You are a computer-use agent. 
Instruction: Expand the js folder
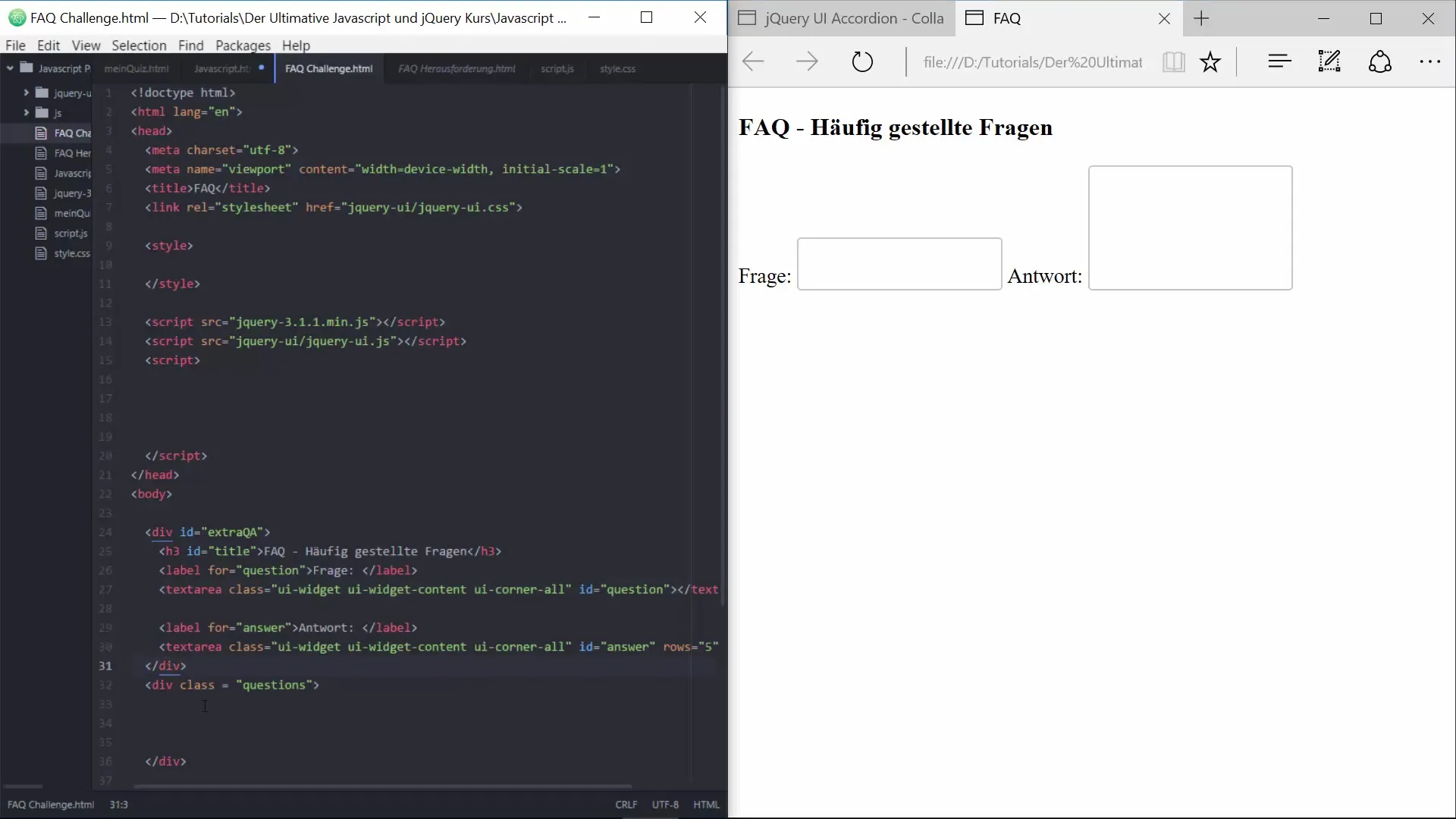26,112
